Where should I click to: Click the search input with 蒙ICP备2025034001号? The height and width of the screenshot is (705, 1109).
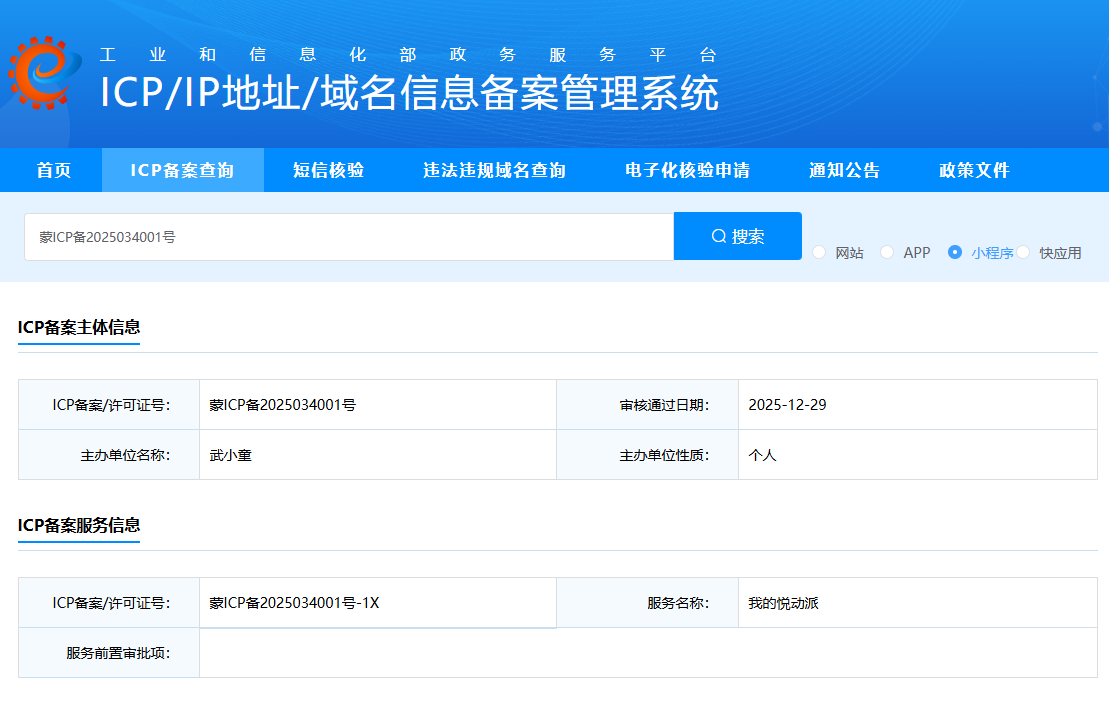coord(349,237)
